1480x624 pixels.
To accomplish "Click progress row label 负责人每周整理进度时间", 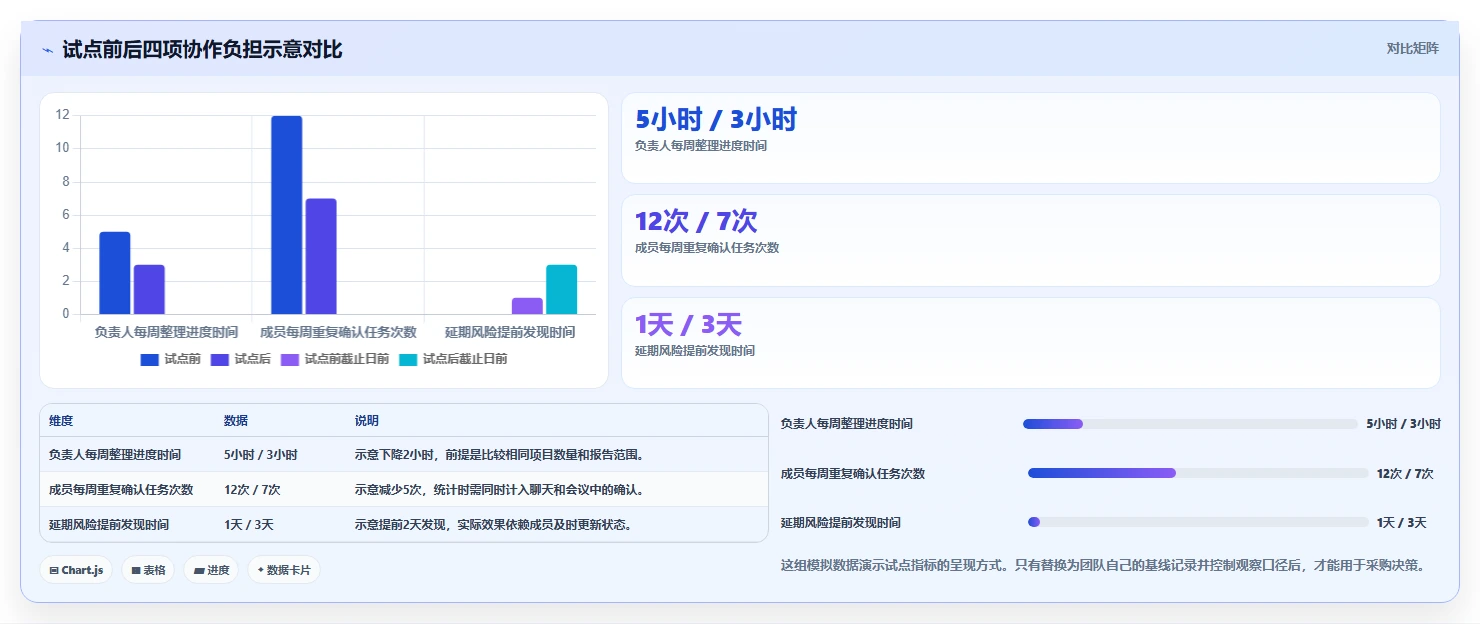I will (x=847, y=424).
